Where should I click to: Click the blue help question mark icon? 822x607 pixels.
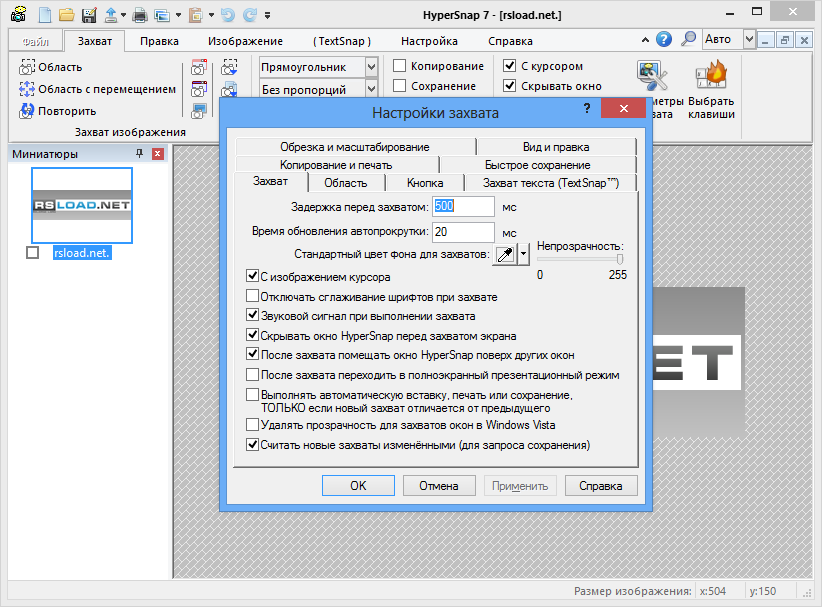click(x=664, y=39)
